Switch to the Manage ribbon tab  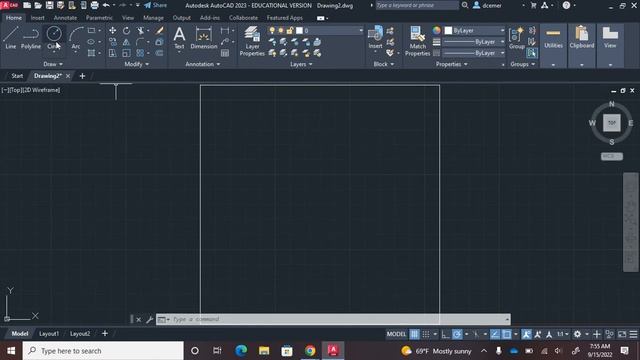click(x=153, y=18)
